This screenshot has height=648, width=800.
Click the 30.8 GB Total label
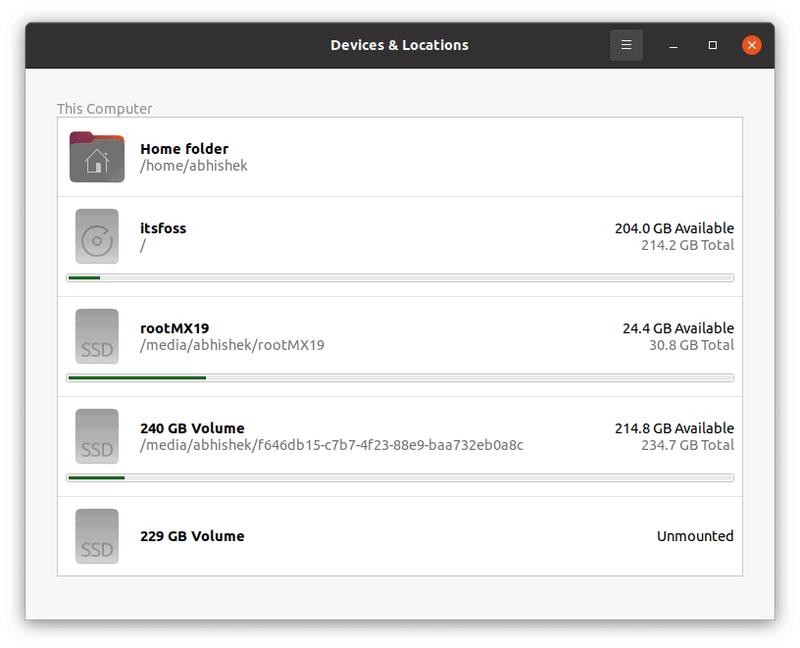click(692, 345)
